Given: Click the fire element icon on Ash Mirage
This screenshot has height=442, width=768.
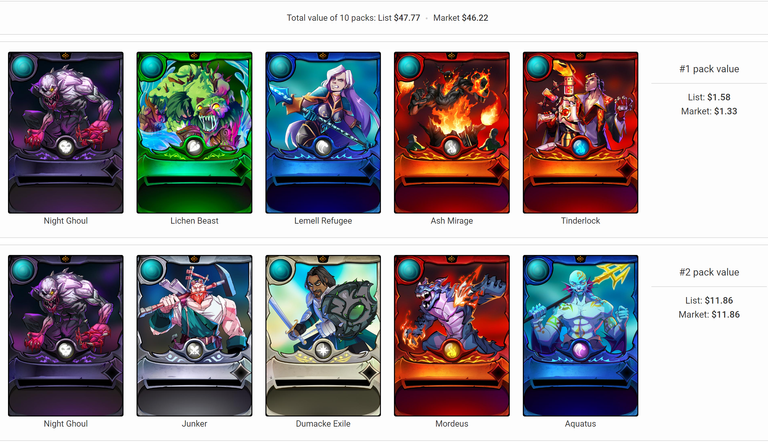Looking at the screenshot, I should pos(452,147).
